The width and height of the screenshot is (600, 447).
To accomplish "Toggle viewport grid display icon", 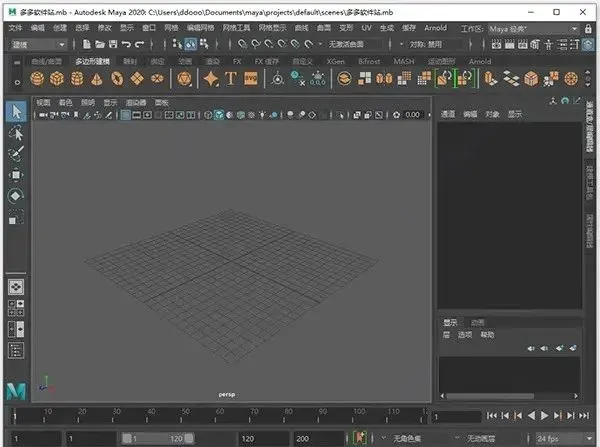I will click(x=125, y=115).
